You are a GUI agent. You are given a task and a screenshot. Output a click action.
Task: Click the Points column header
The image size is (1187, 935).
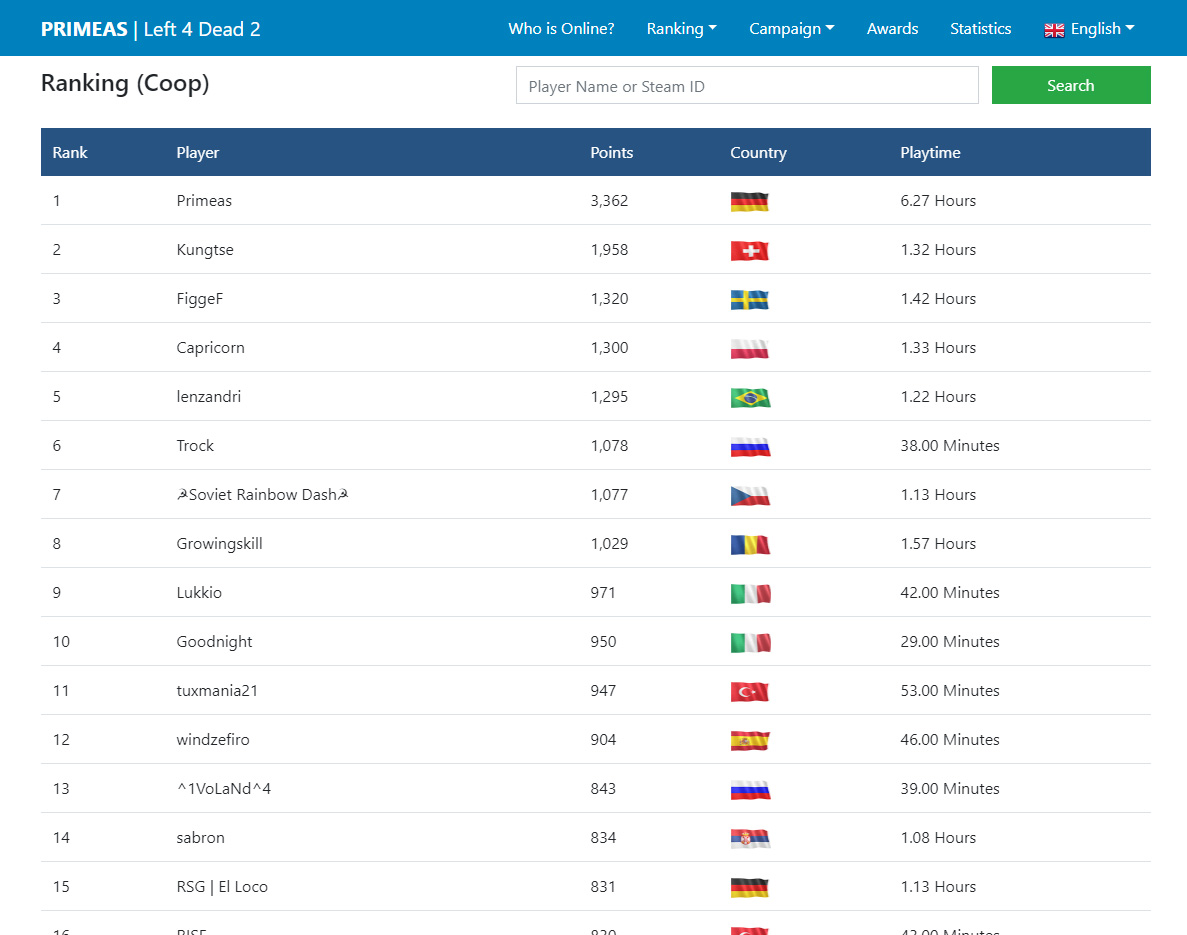pos(612,153)
